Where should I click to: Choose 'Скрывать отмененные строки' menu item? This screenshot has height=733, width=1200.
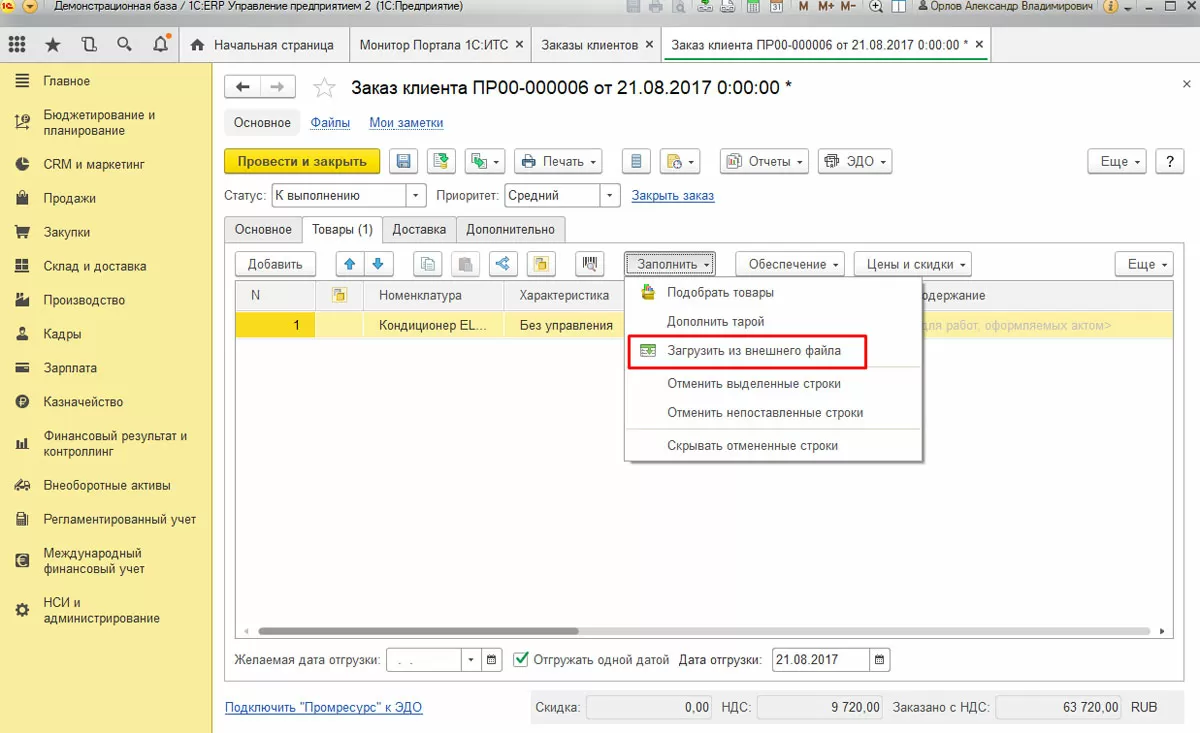[x=772, y=446]
